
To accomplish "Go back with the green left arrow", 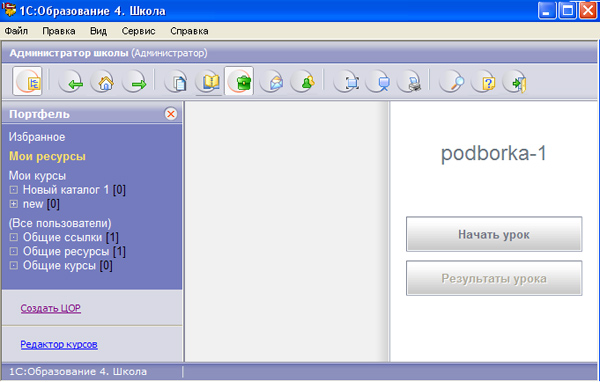I will pyautogui.click(x=71, y=82).
